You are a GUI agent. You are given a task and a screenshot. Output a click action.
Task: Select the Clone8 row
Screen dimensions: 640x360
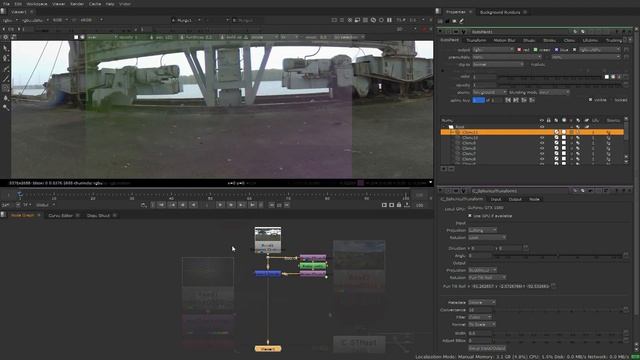click(532, 149)
